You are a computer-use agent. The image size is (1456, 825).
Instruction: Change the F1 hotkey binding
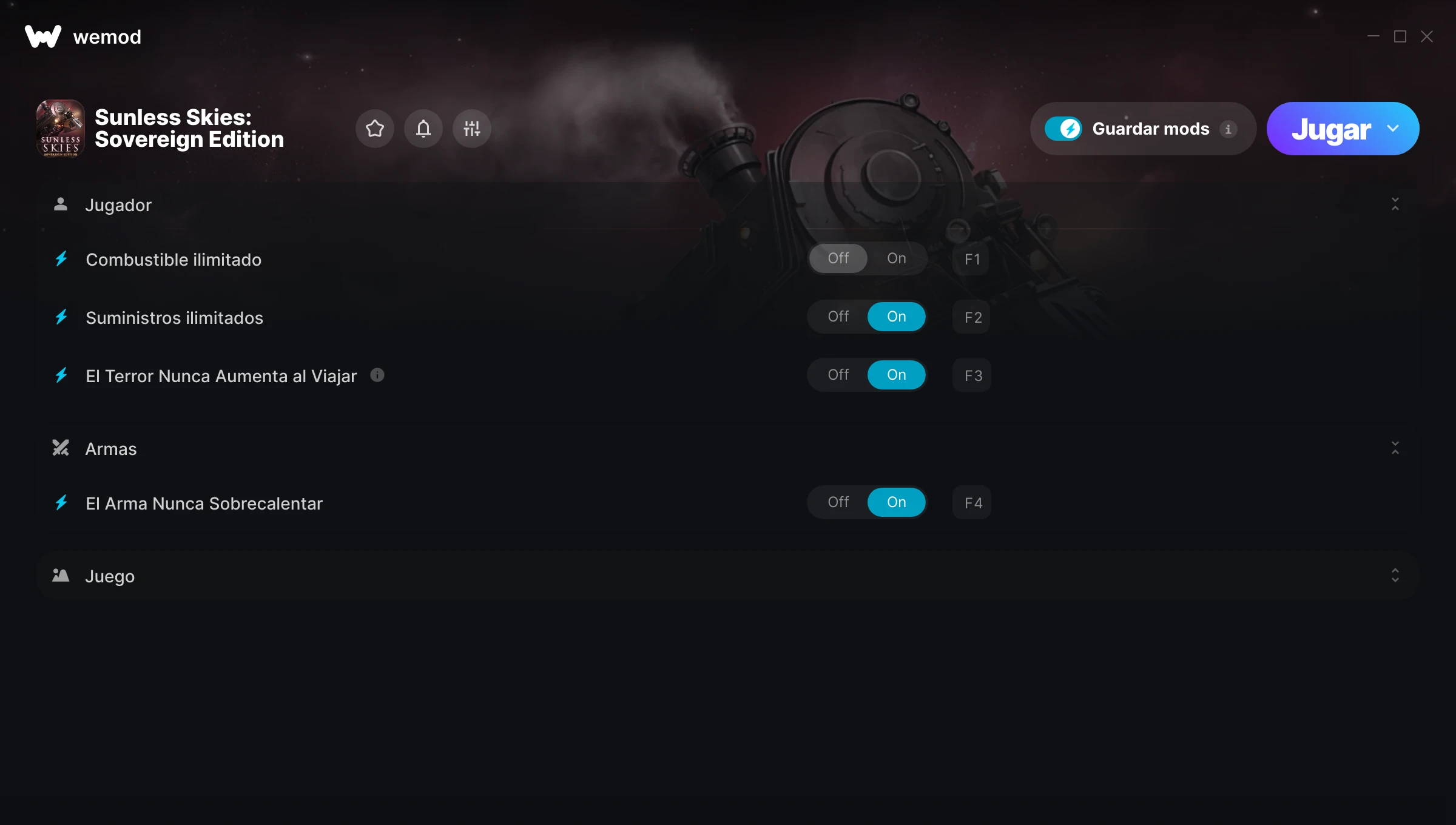[972, 259]
